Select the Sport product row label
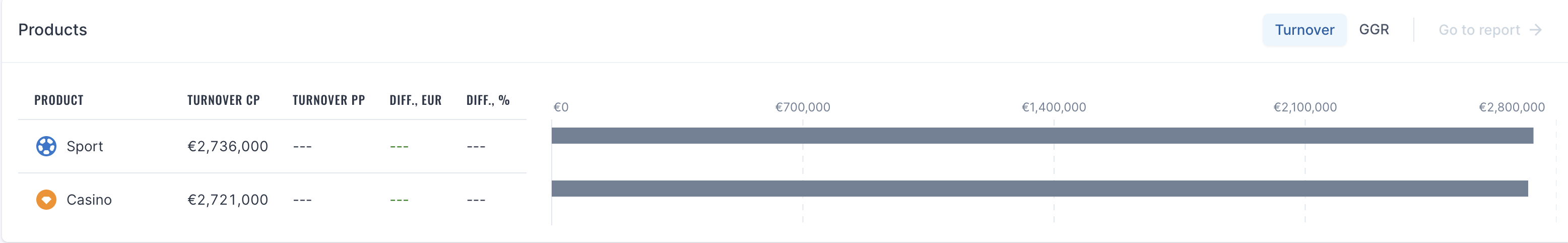This screenshot has height=243, width=1568. tap(85, 146)
